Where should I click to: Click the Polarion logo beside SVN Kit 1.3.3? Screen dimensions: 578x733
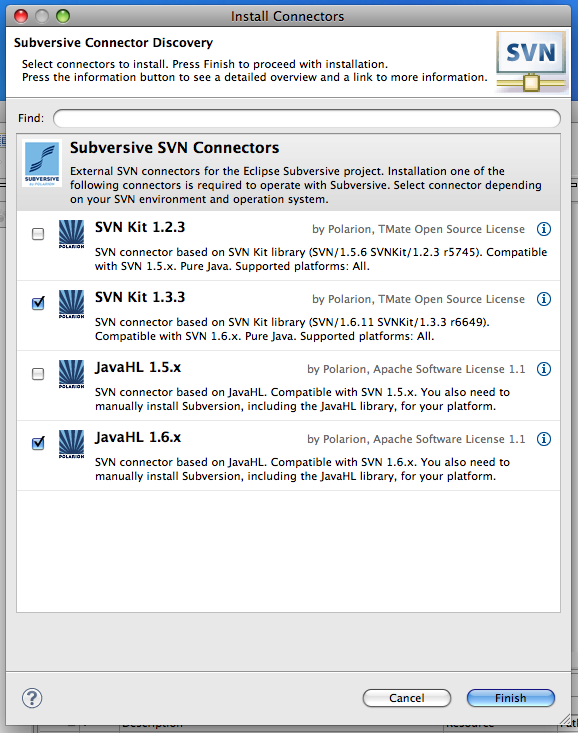[x=72, y=304]
